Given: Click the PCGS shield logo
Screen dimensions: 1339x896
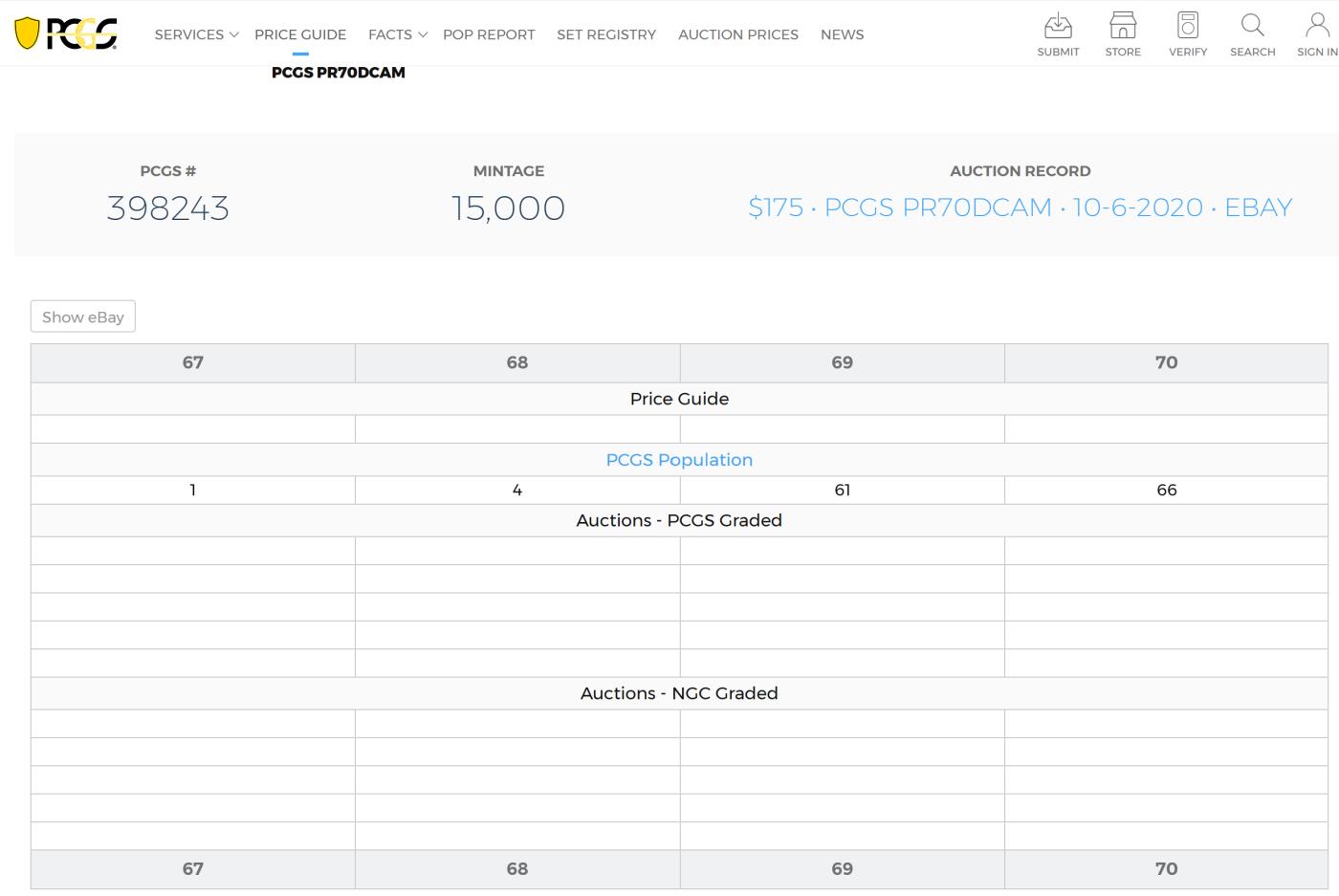Looking at the screenshot, I should point(66,33).
